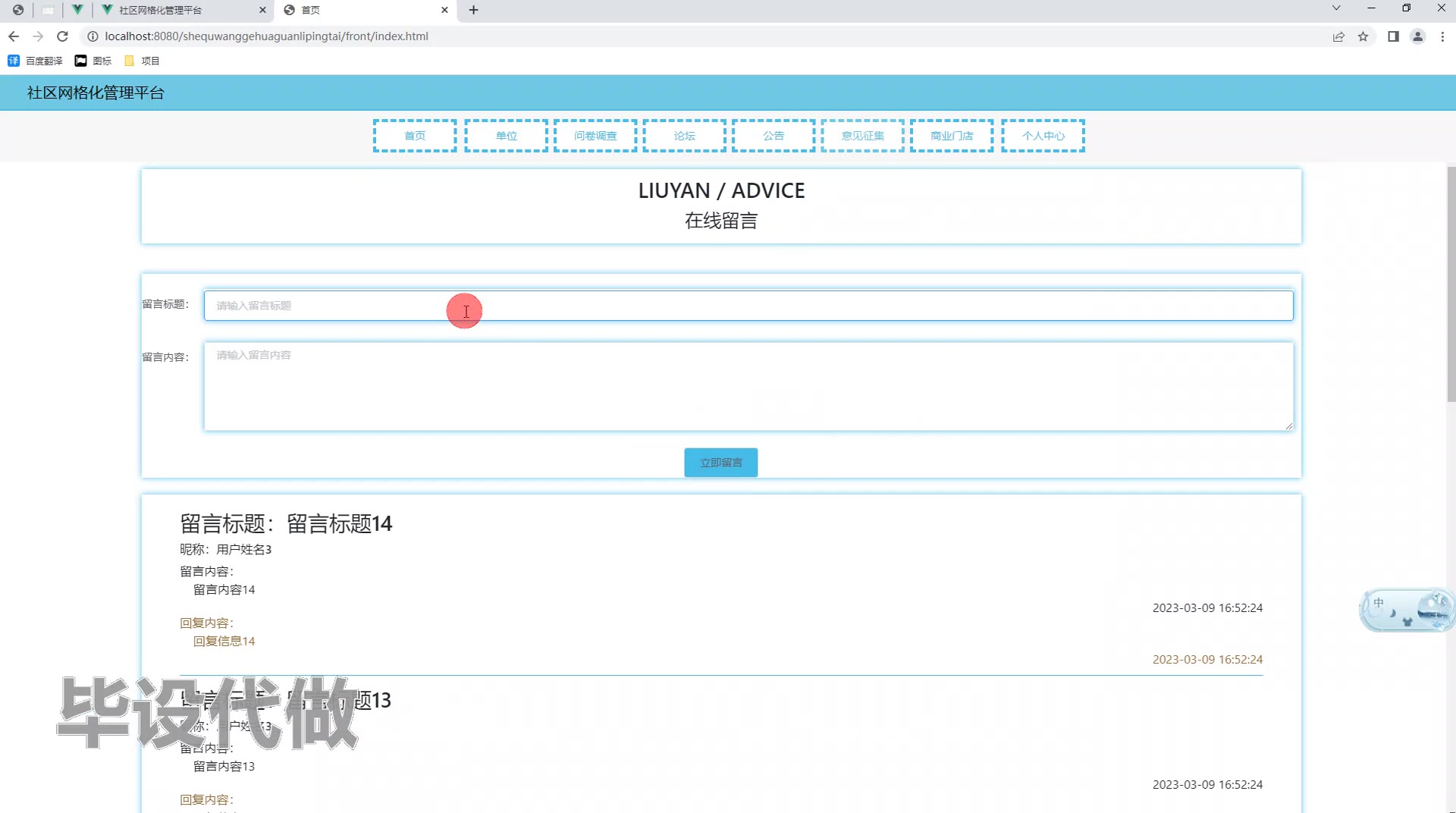Screen dimensions: 1456x813
Task: Go to the 论坛 section
Action: coord(684,136)
